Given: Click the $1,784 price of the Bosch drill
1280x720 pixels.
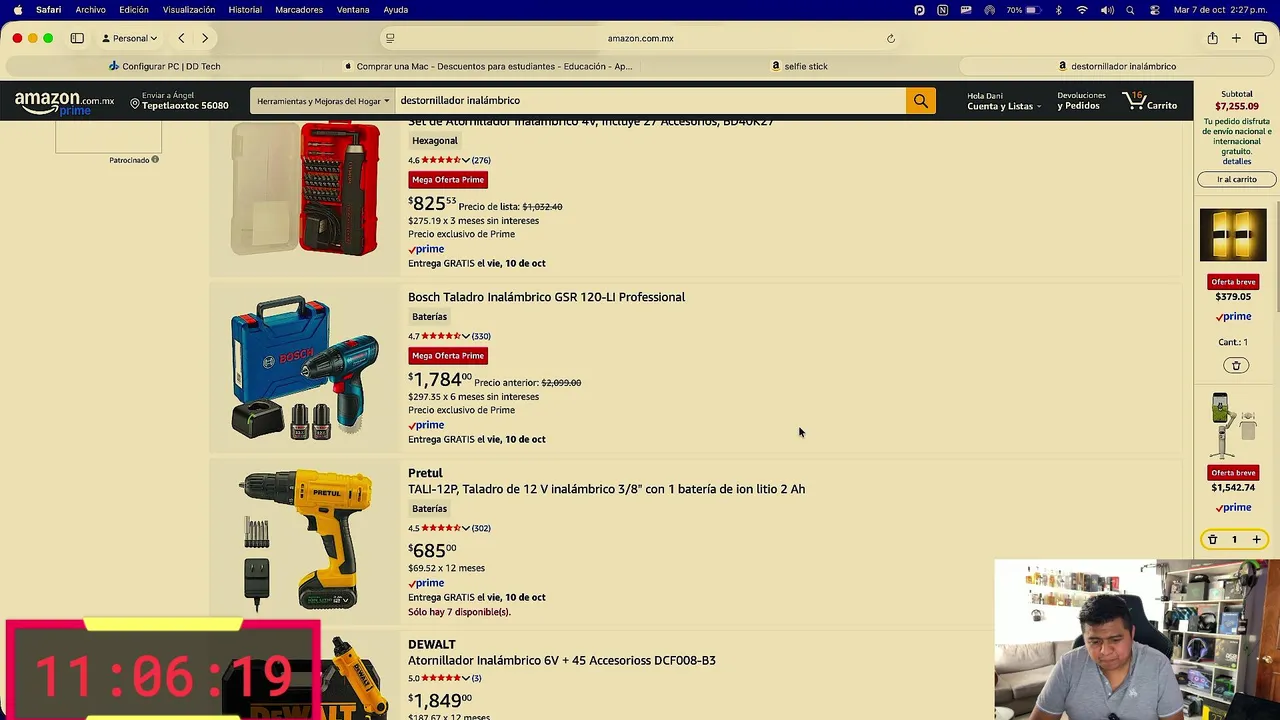Looking at the screenshot, I should tap(440, 379).
